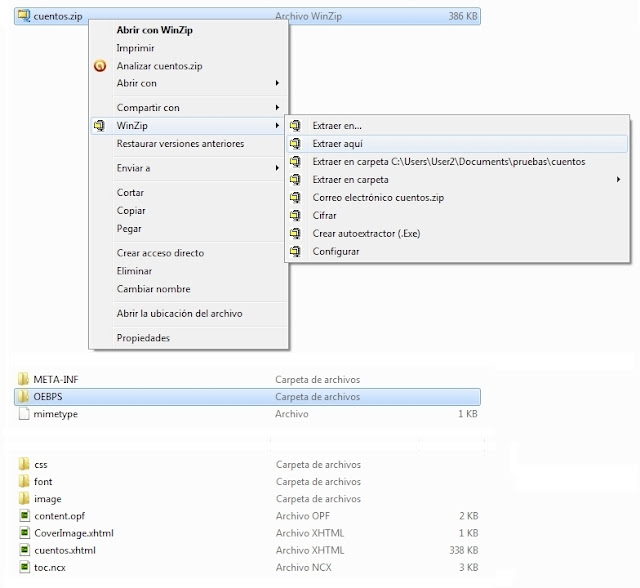Choose Abrir con WinZip
The height and width of the screenshot is (588, 640).
pos(155,30)
